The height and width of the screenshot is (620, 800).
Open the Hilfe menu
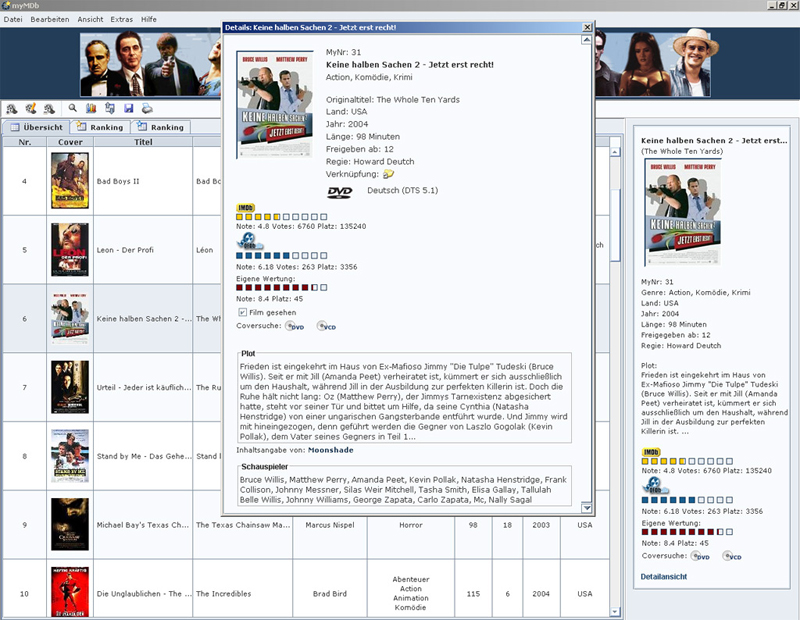148,19
